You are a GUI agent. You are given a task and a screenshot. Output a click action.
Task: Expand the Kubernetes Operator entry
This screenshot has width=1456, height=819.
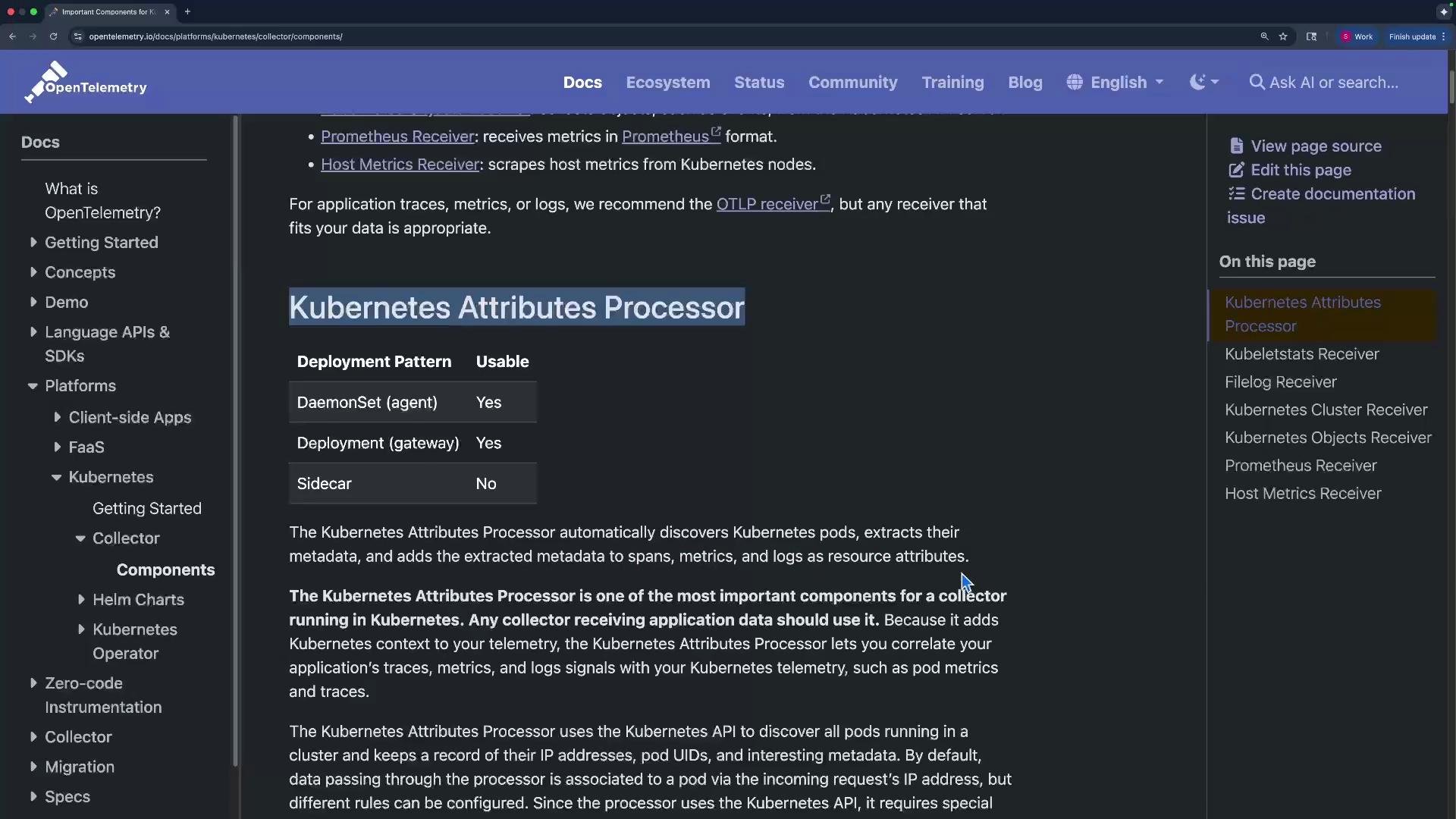81,629
